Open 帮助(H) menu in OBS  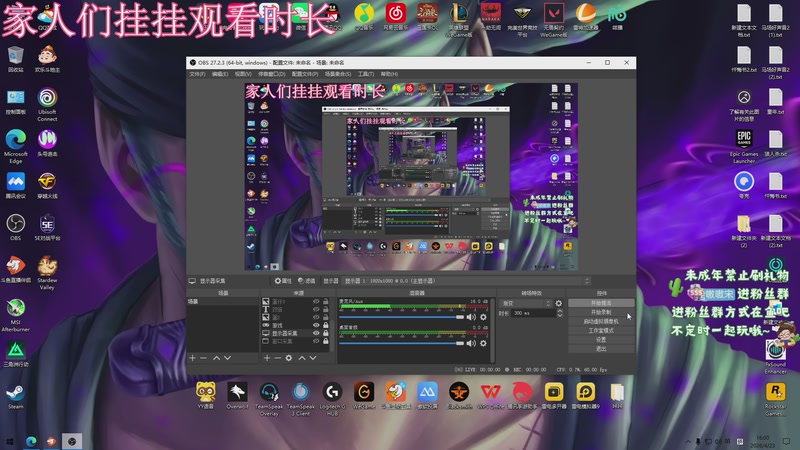pos(389,74)
